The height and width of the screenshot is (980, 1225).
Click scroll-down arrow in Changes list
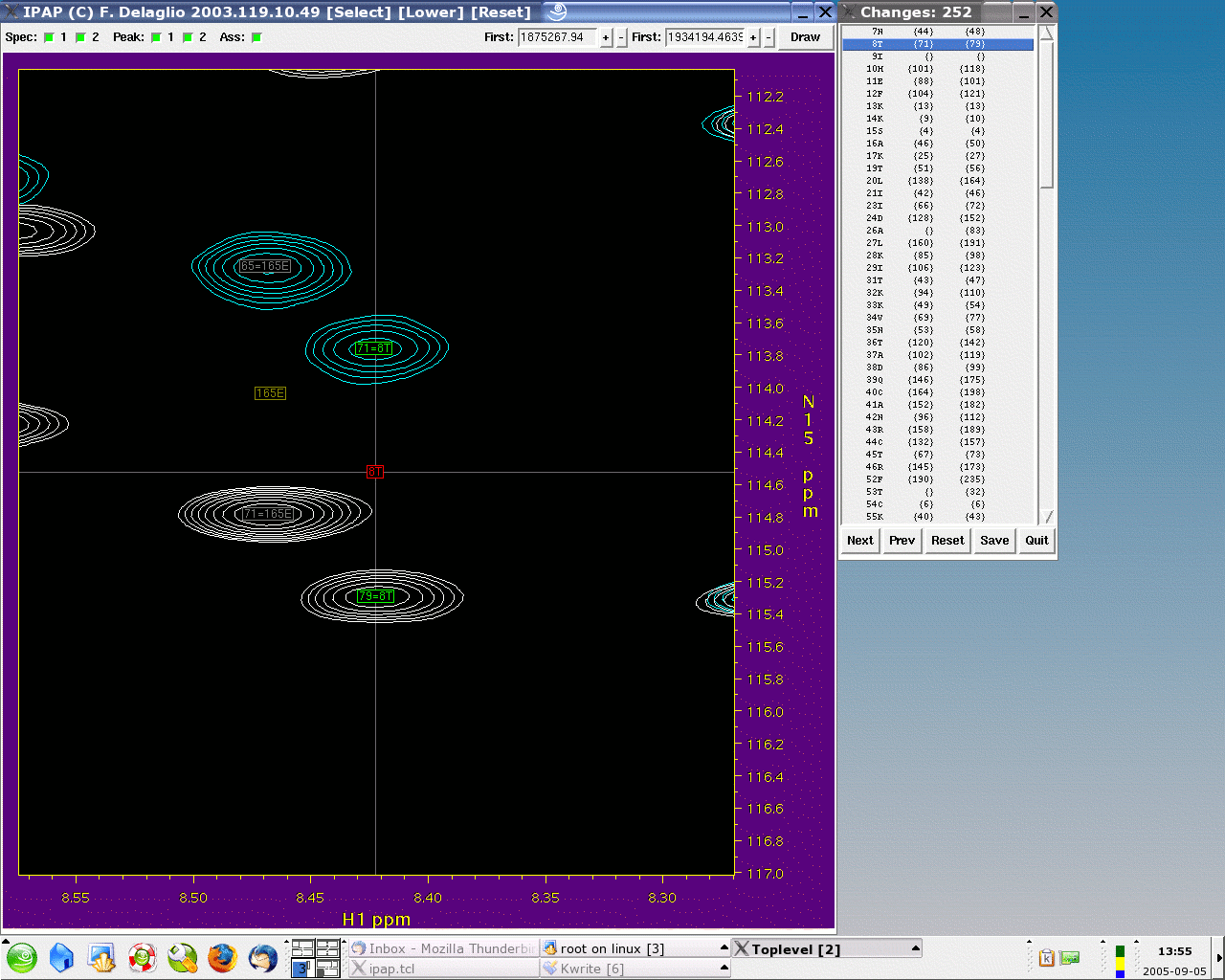(1047, 517)
